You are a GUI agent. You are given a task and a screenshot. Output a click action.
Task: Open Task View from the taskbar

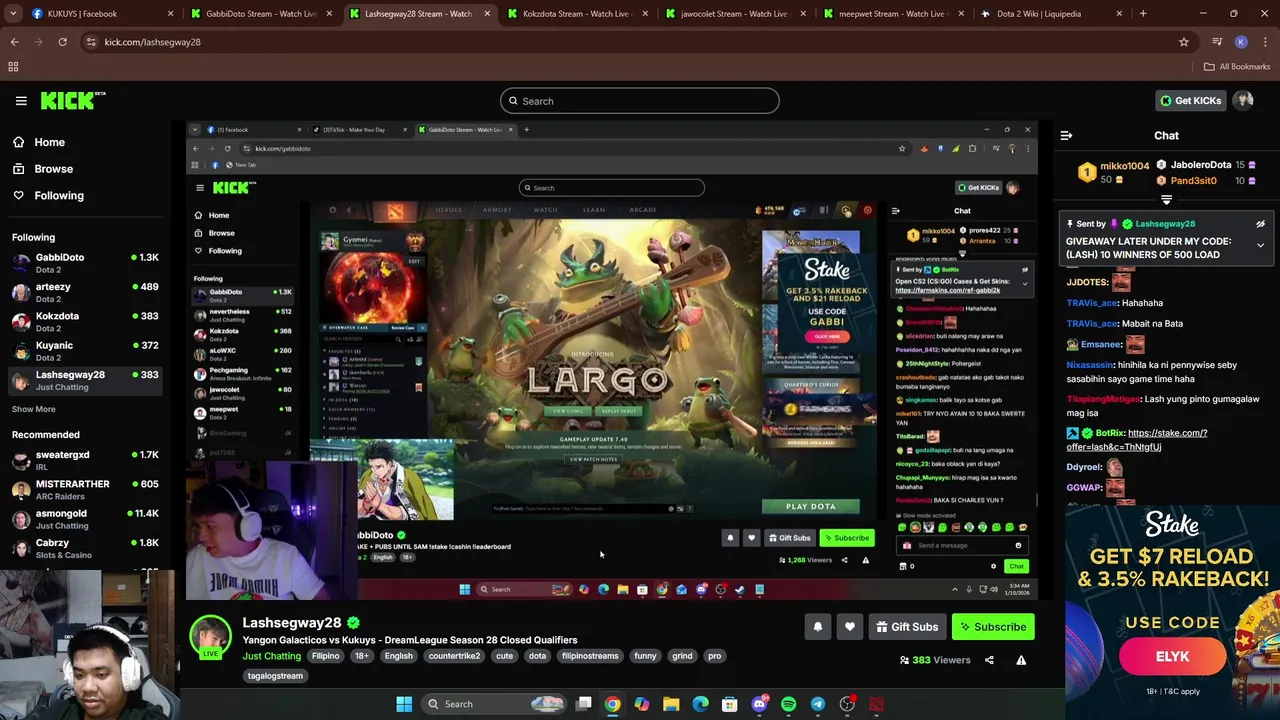(x=584, y=704)
